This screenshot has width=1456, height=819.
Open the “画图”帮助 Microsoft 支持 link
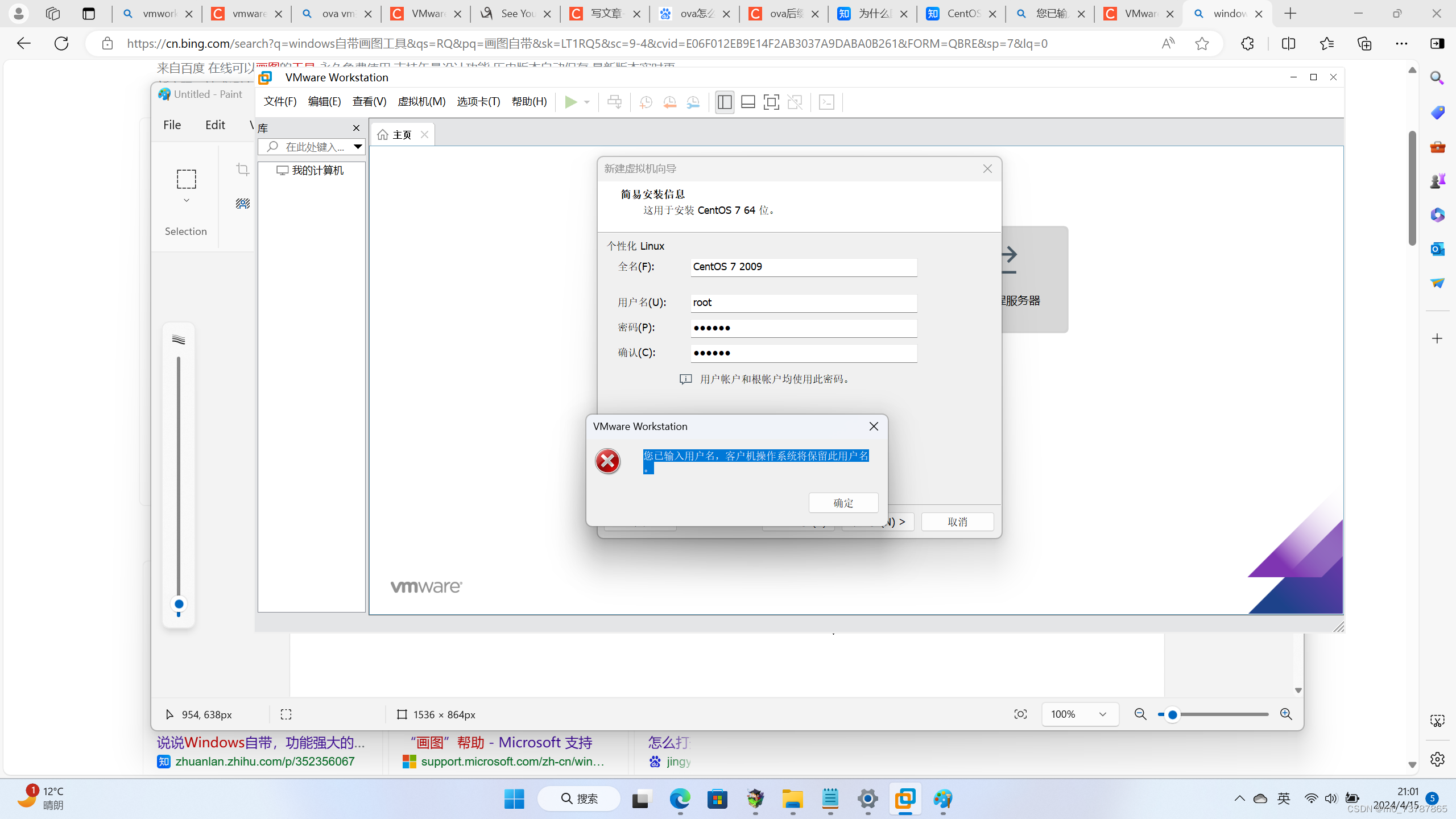[501, 743]
